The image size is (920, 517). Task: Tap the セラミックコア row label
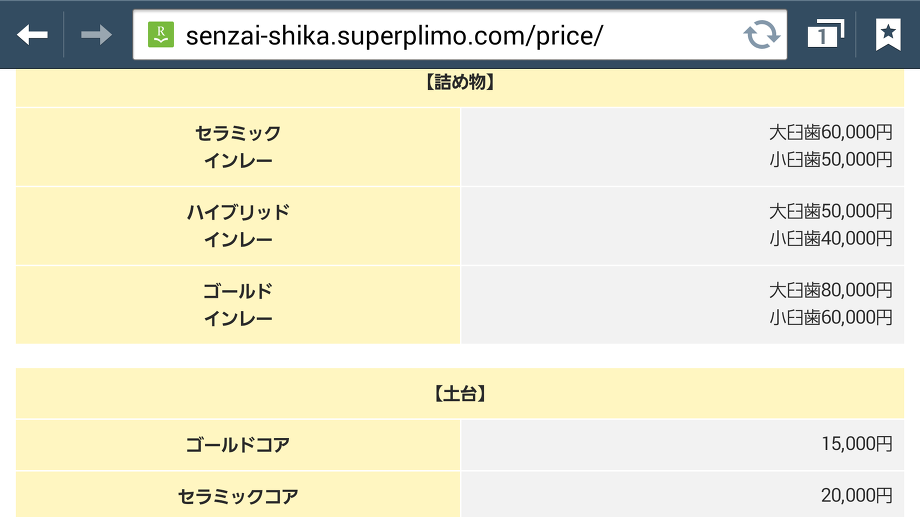238,495
